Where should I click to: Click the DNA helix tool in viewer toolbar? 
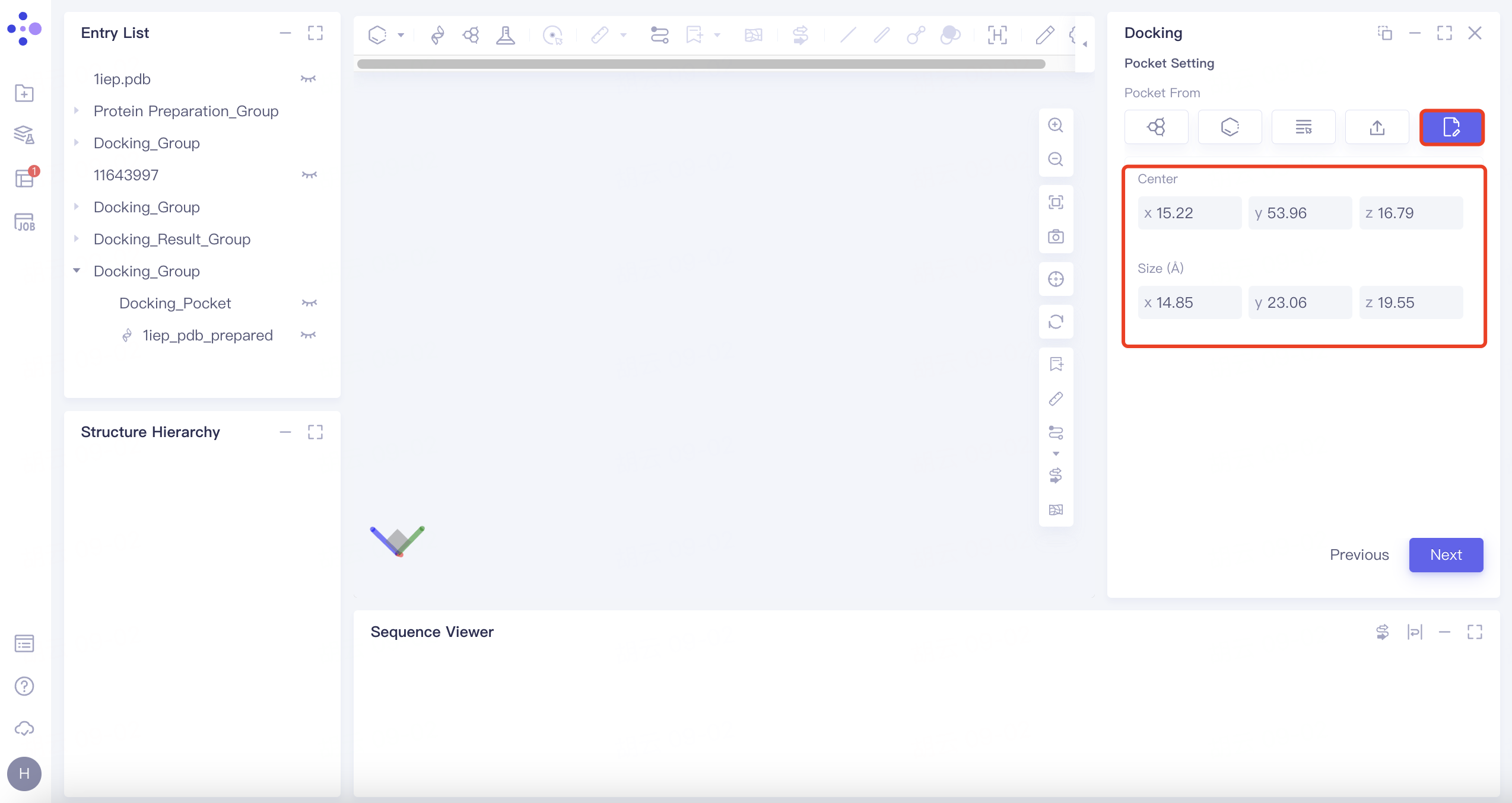coord(437,35)
